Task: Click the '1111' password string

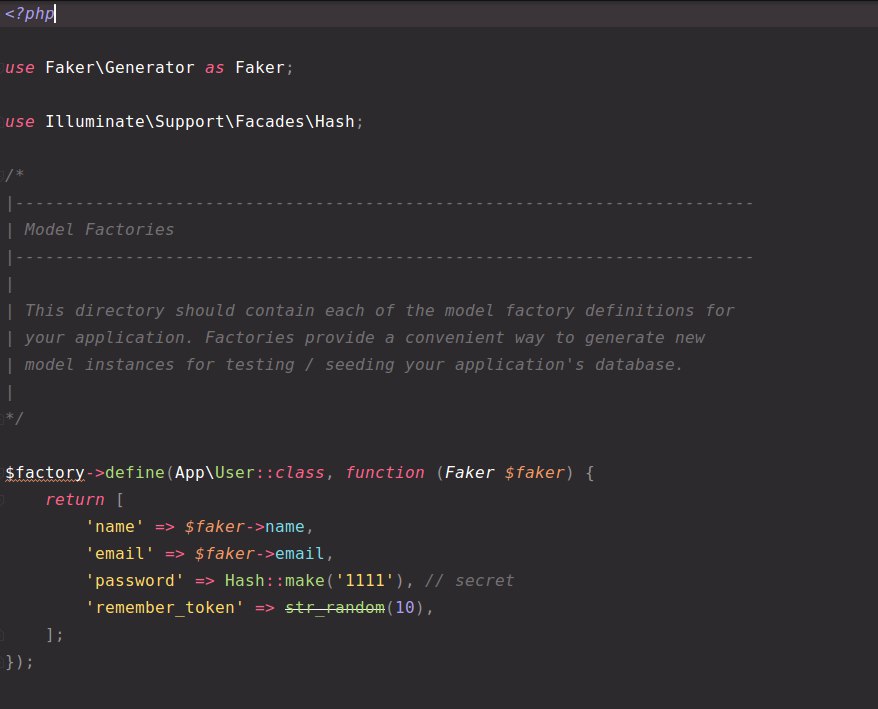Action: click(x=365, y=581)
